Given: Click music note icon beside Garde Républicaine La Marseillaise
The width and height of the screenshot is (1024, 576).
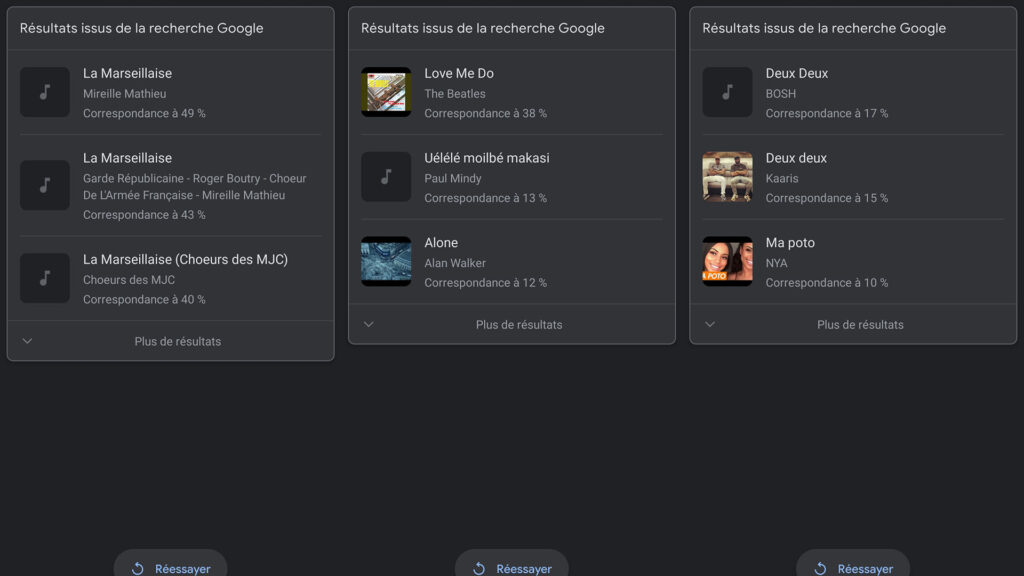Looking at the screenshot, I should pos(44,185).
